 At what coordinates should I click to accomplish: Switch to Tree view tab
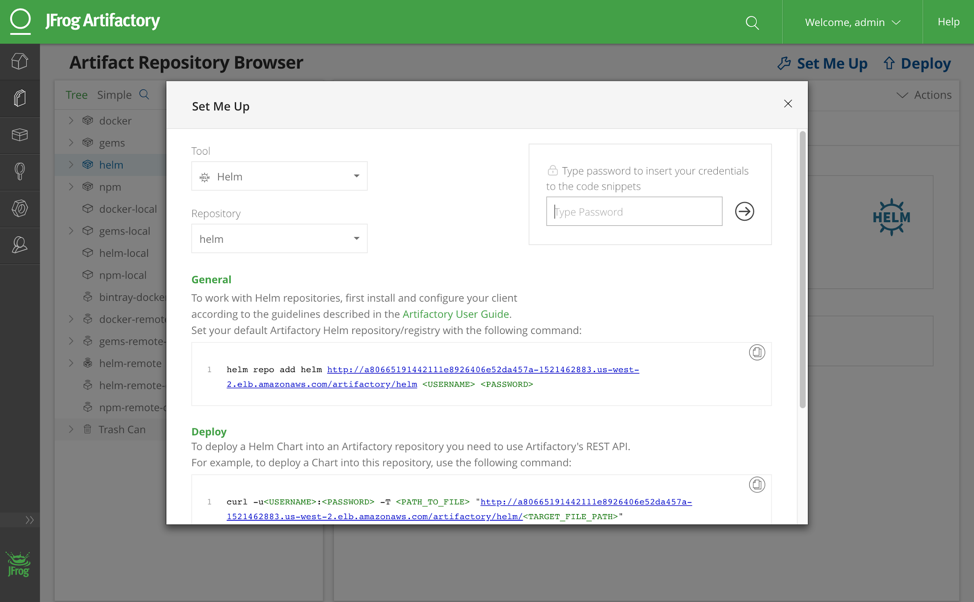click(x=76, y=95)
